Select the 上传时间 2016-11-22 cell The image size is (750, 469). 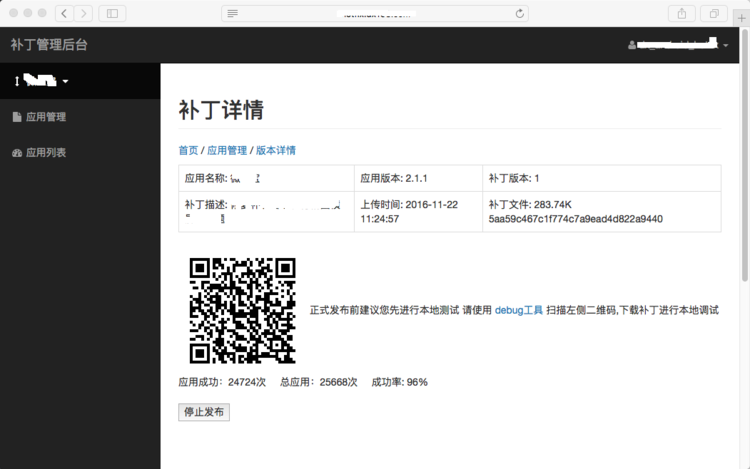419,212
